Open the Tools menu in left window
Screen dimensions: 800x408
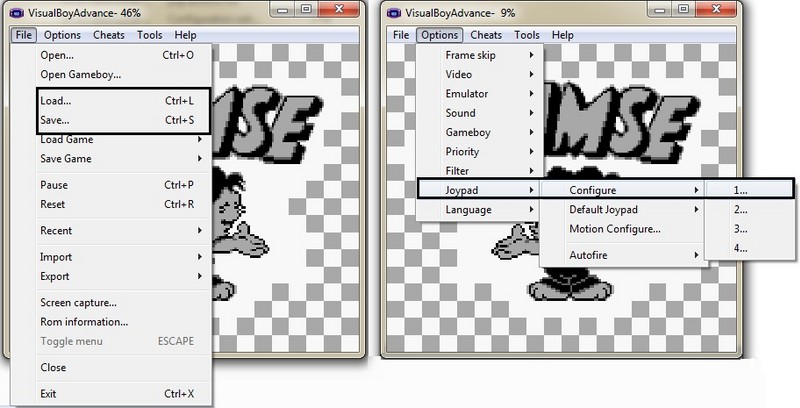(x=149, y=35)
